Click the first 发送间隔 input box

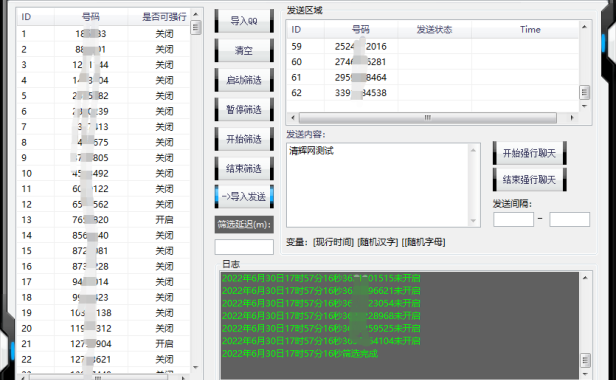click(x=513, y=220)
